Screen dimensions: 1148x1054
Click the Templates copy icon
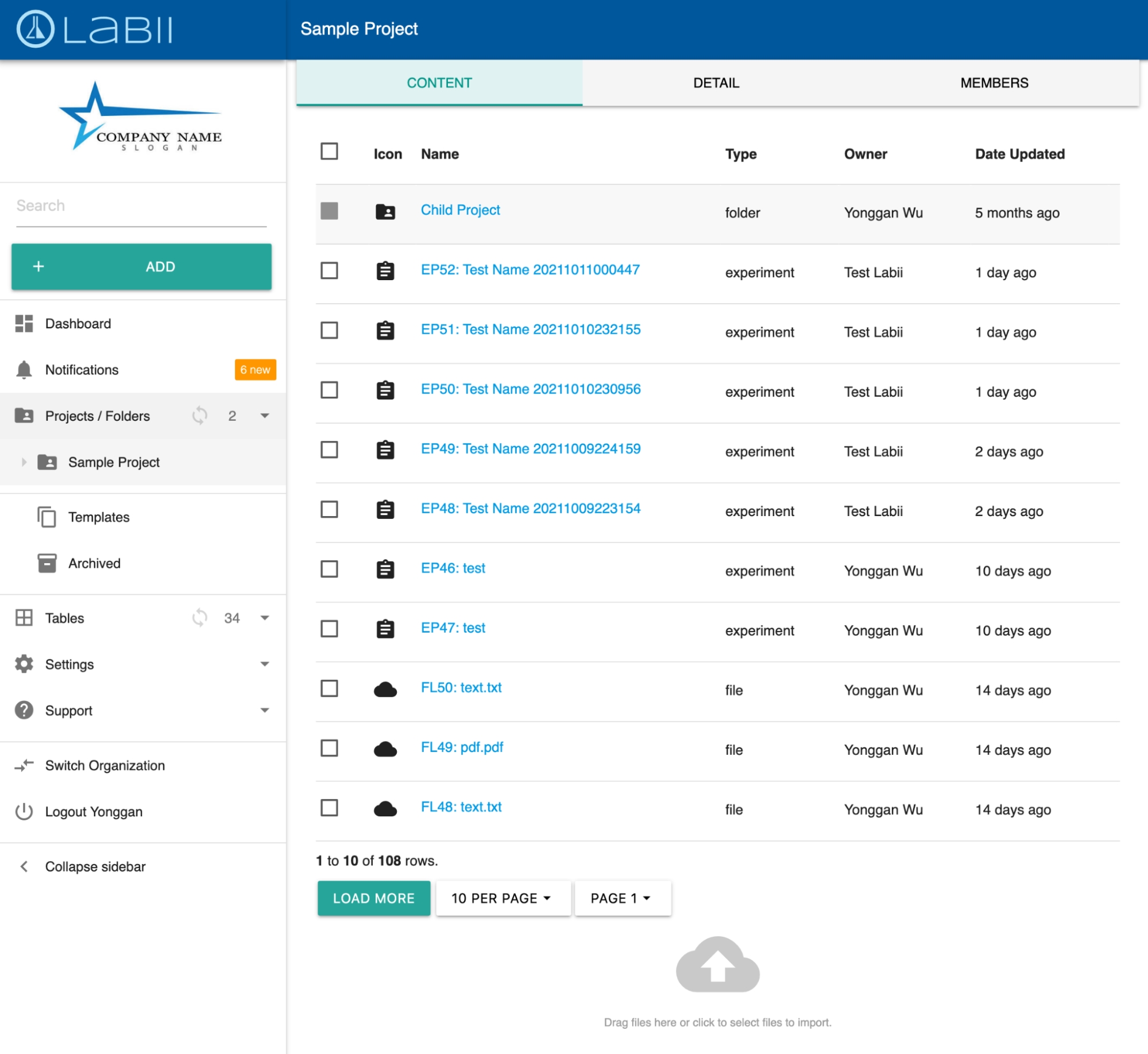coord(47,517)
